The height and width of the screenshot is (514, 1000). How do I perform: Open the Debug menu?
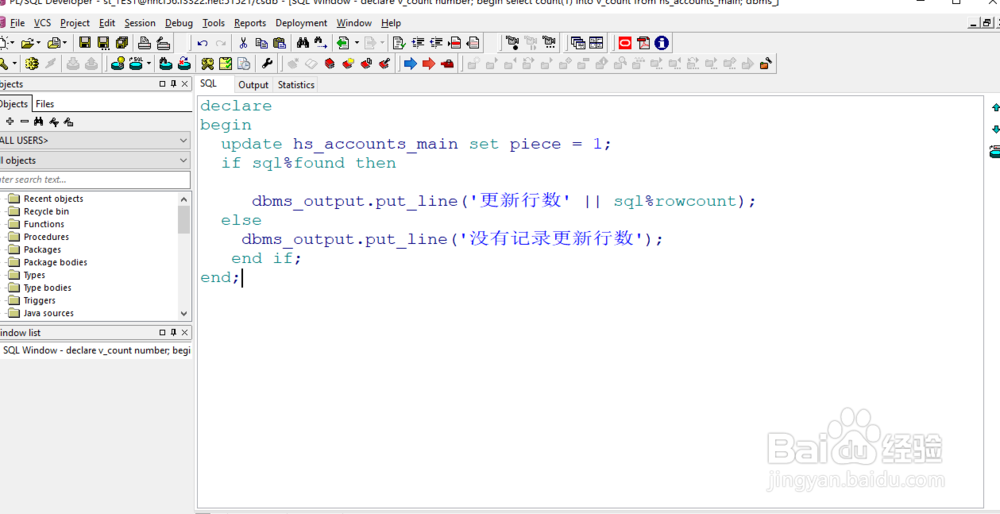click(179, 23)
